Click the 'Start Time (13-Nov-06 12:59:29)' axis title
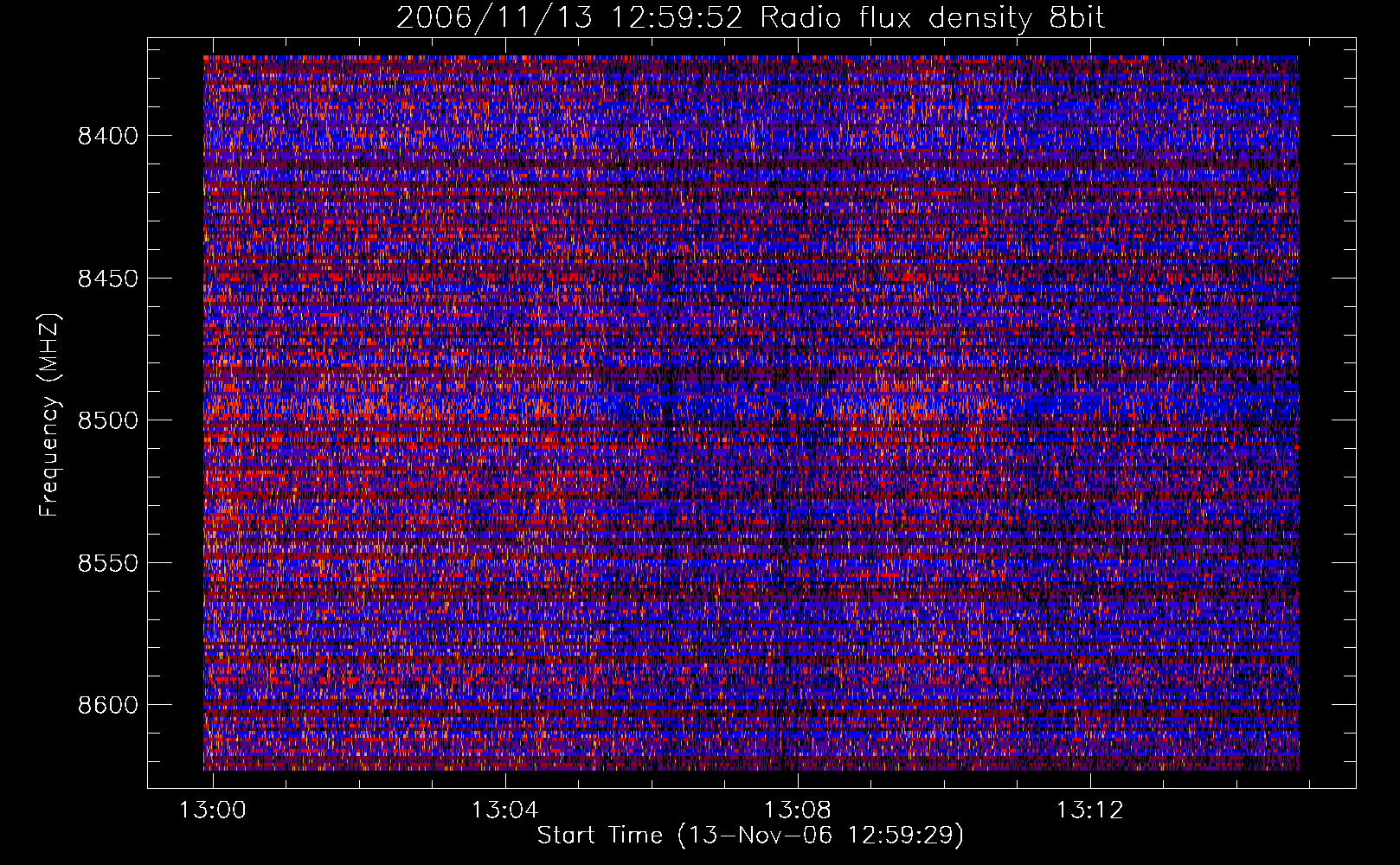The width and height of the screenshot is (1400, 865). [x=750, y=836]
